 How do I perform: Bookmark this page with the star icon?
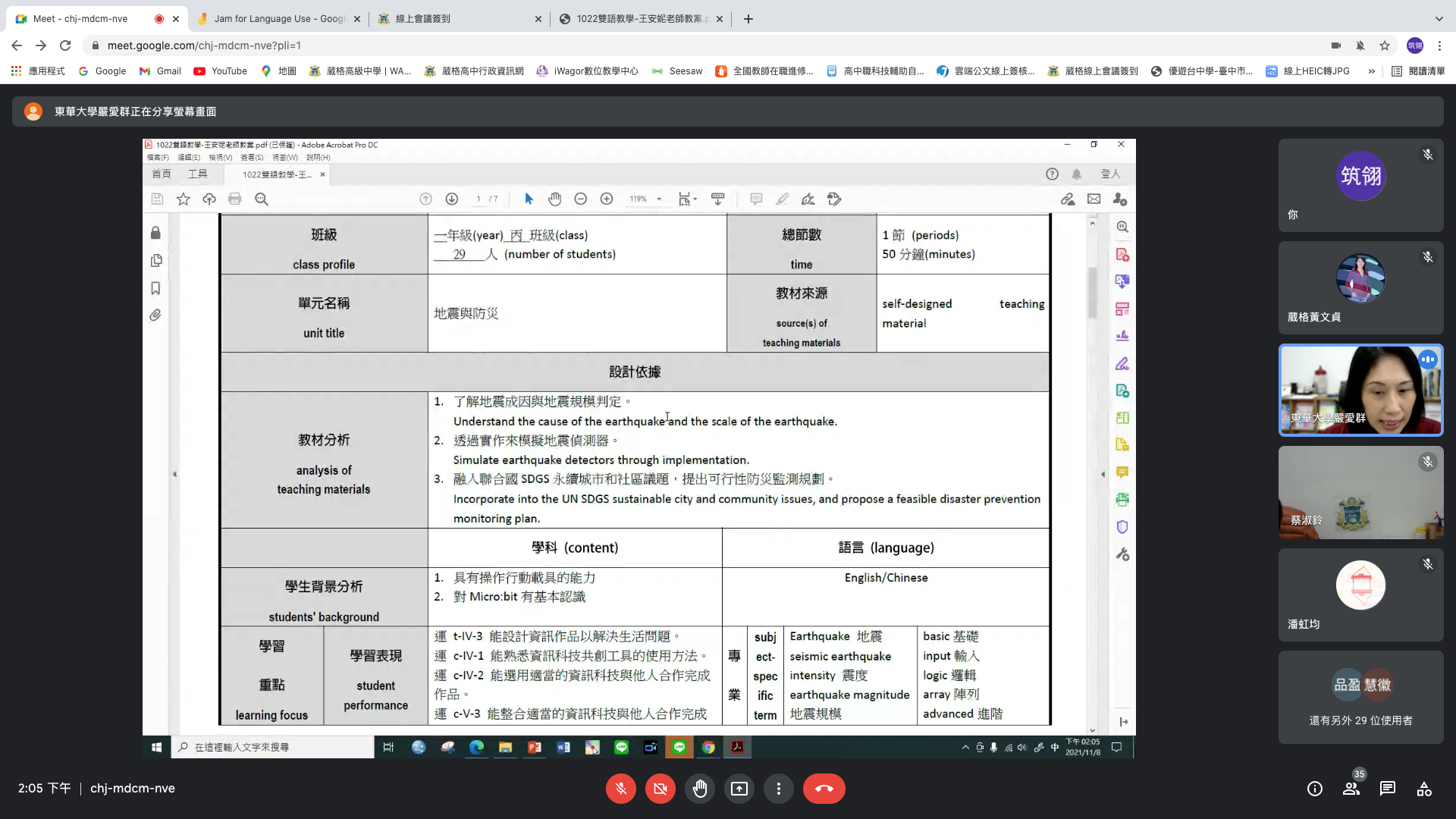[1385, 45]
